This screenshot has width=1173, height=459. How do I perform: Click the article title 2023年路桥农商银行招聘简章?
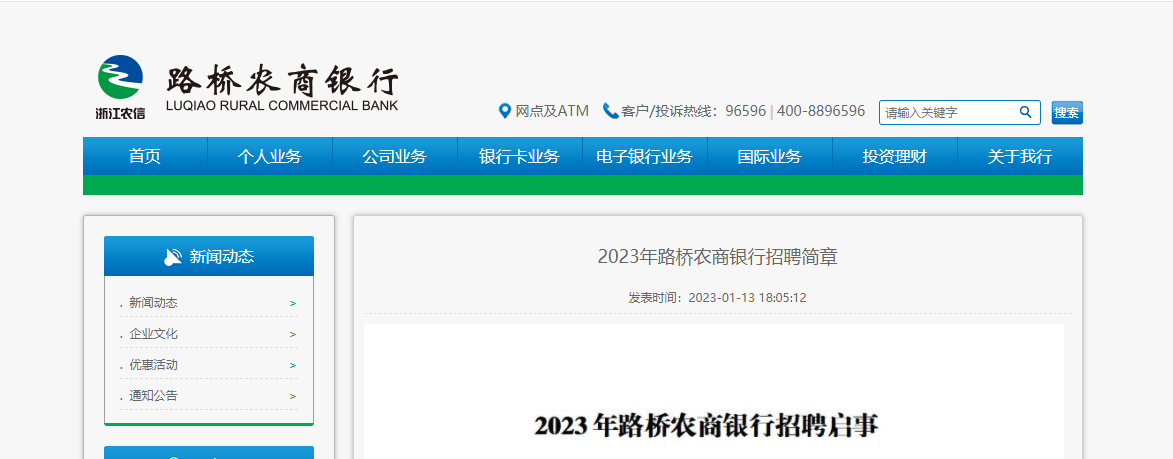[x=717, y=257]
